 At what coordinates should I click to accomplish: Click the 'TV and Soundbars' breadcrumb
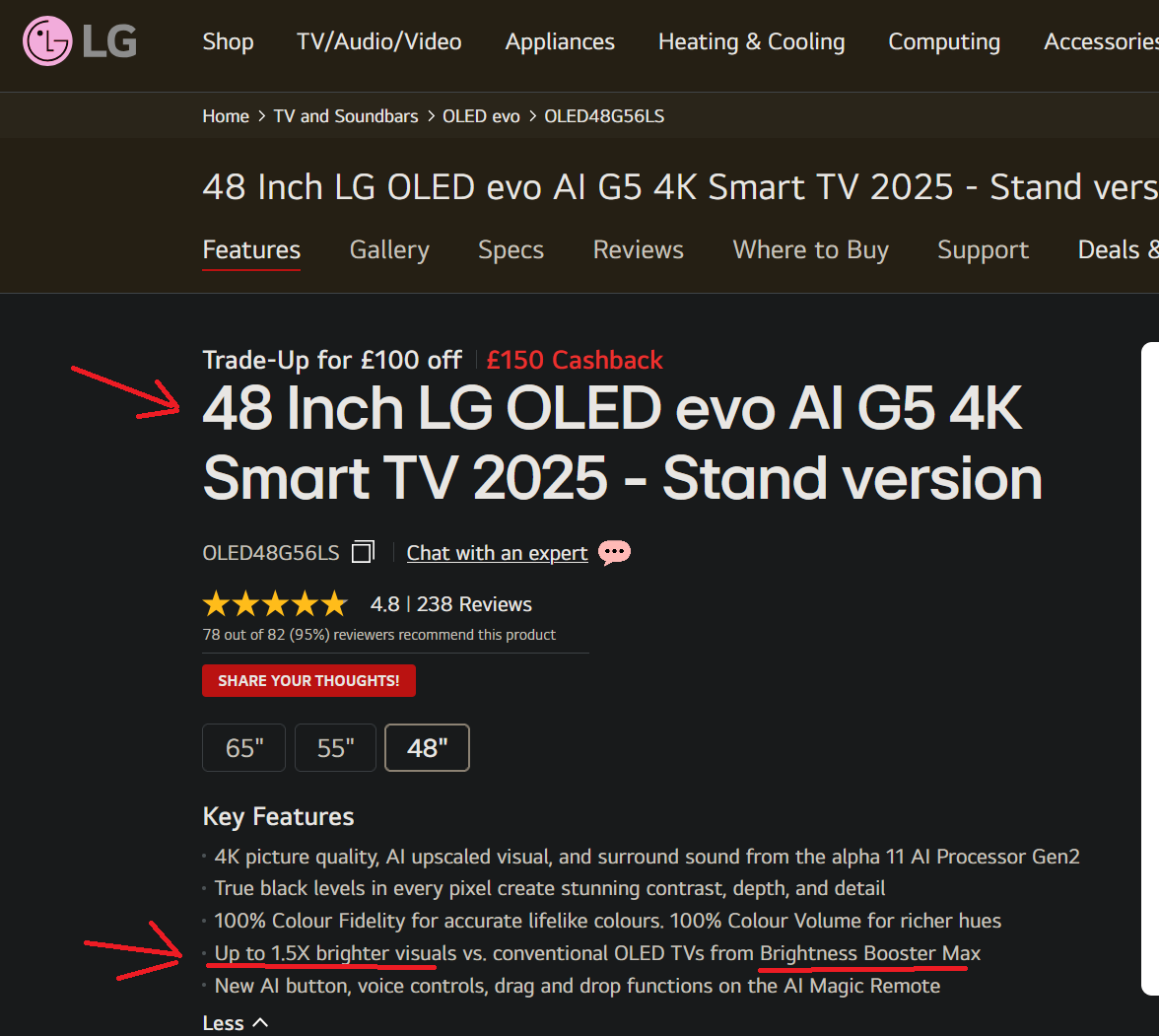(x=346, y=115)
